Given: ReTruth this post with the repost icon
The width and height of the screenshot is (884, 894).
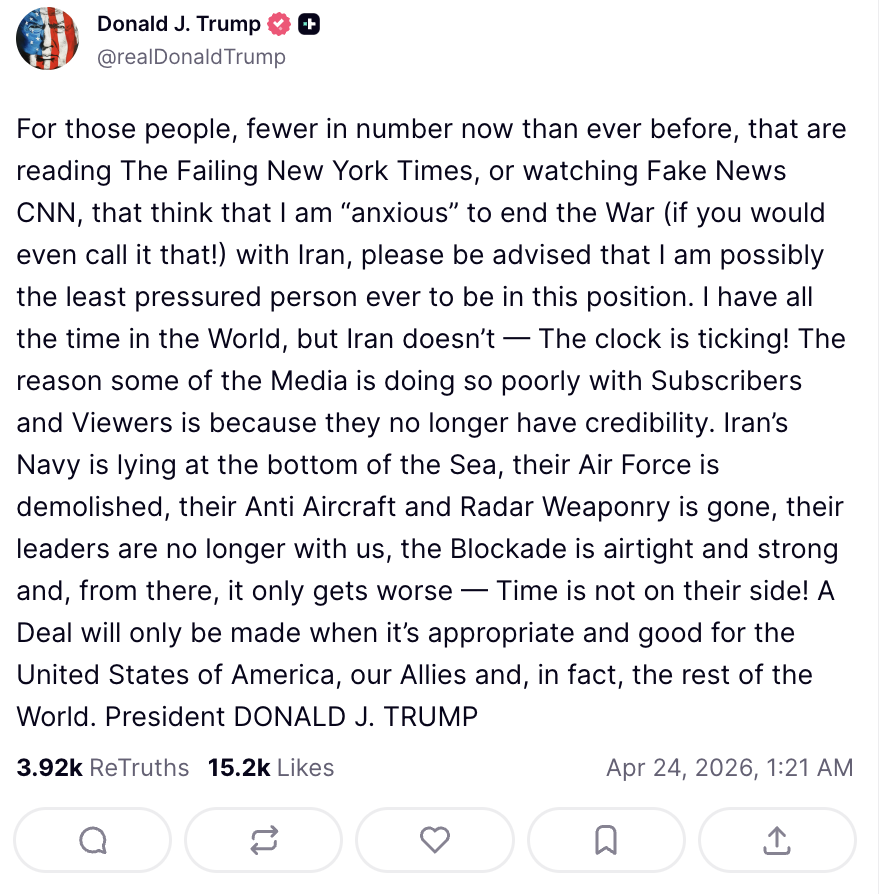Looking at the screenshot, I should (x=264, y=841).
